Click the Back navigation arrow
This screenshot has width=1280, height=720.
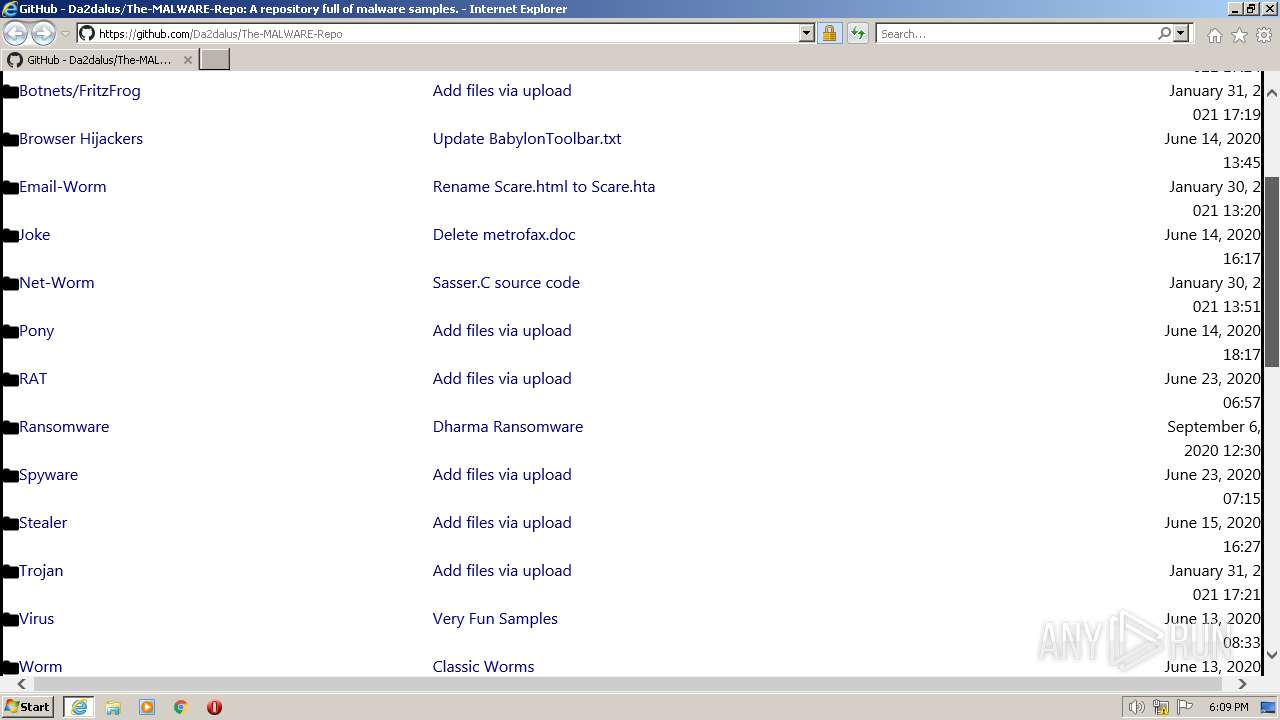pos(16,33)
